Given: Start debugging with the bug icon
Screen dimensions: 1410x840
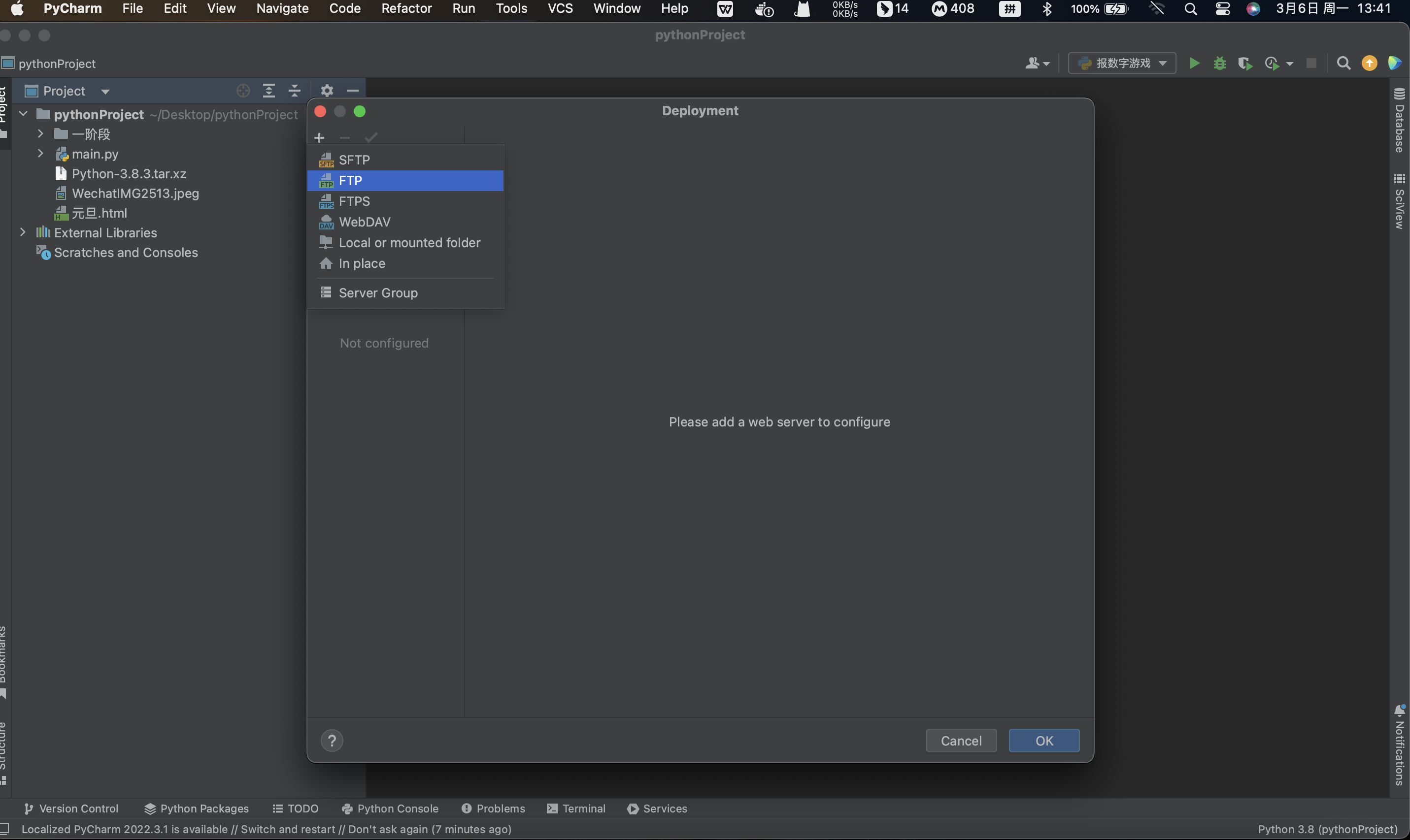Looking at the screenshot, I should (1219, 64).
